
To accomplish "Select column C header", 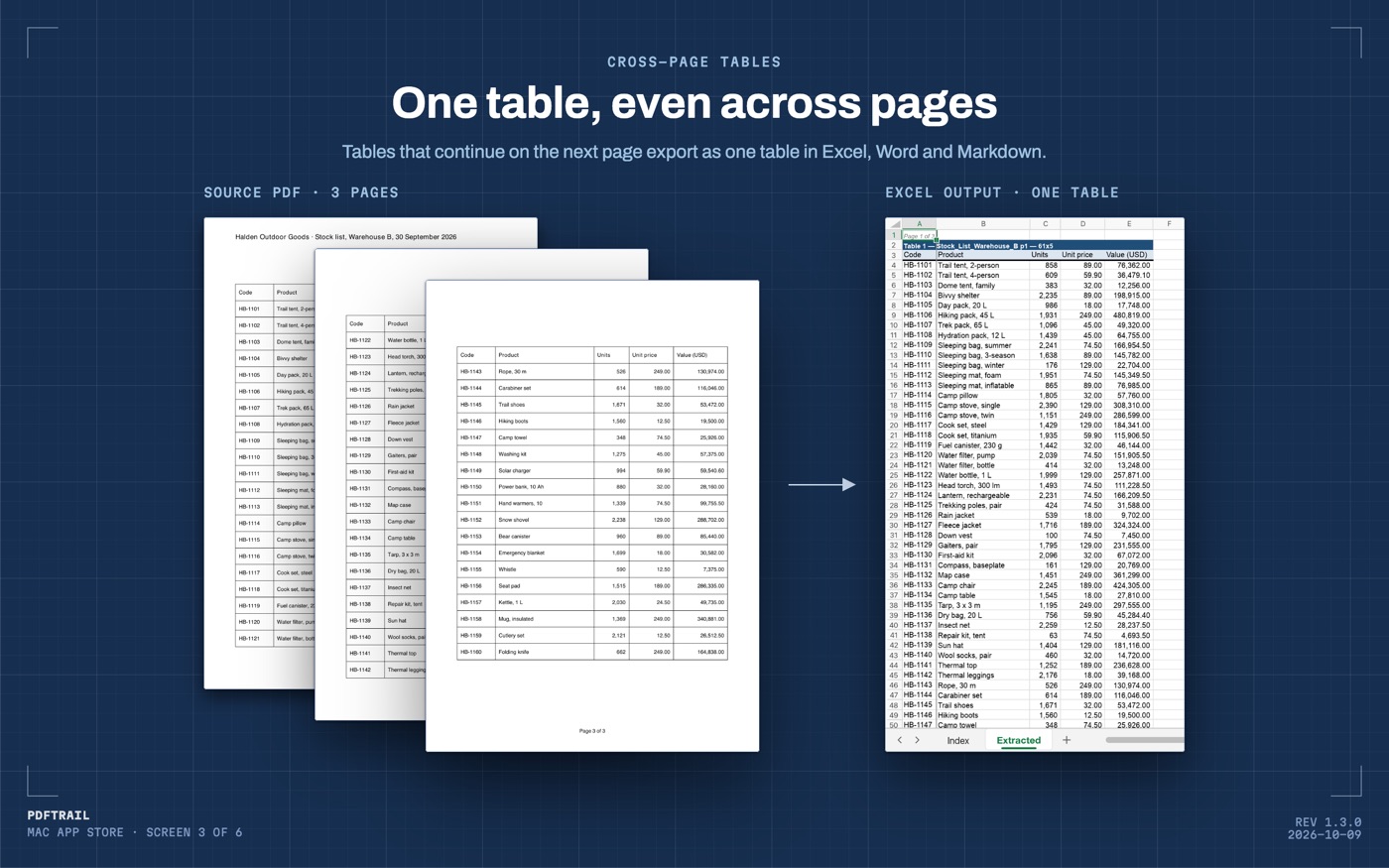I will pos(1045,224).
